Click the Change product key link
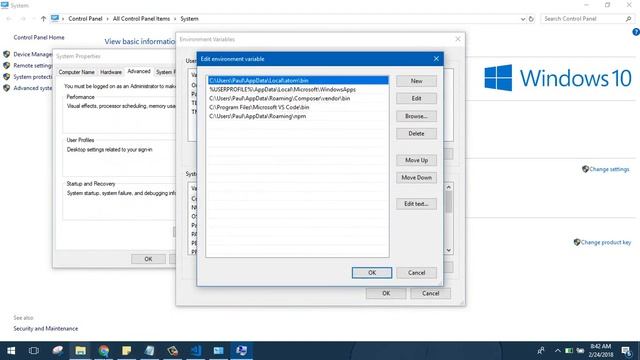 tap(606, 242)
